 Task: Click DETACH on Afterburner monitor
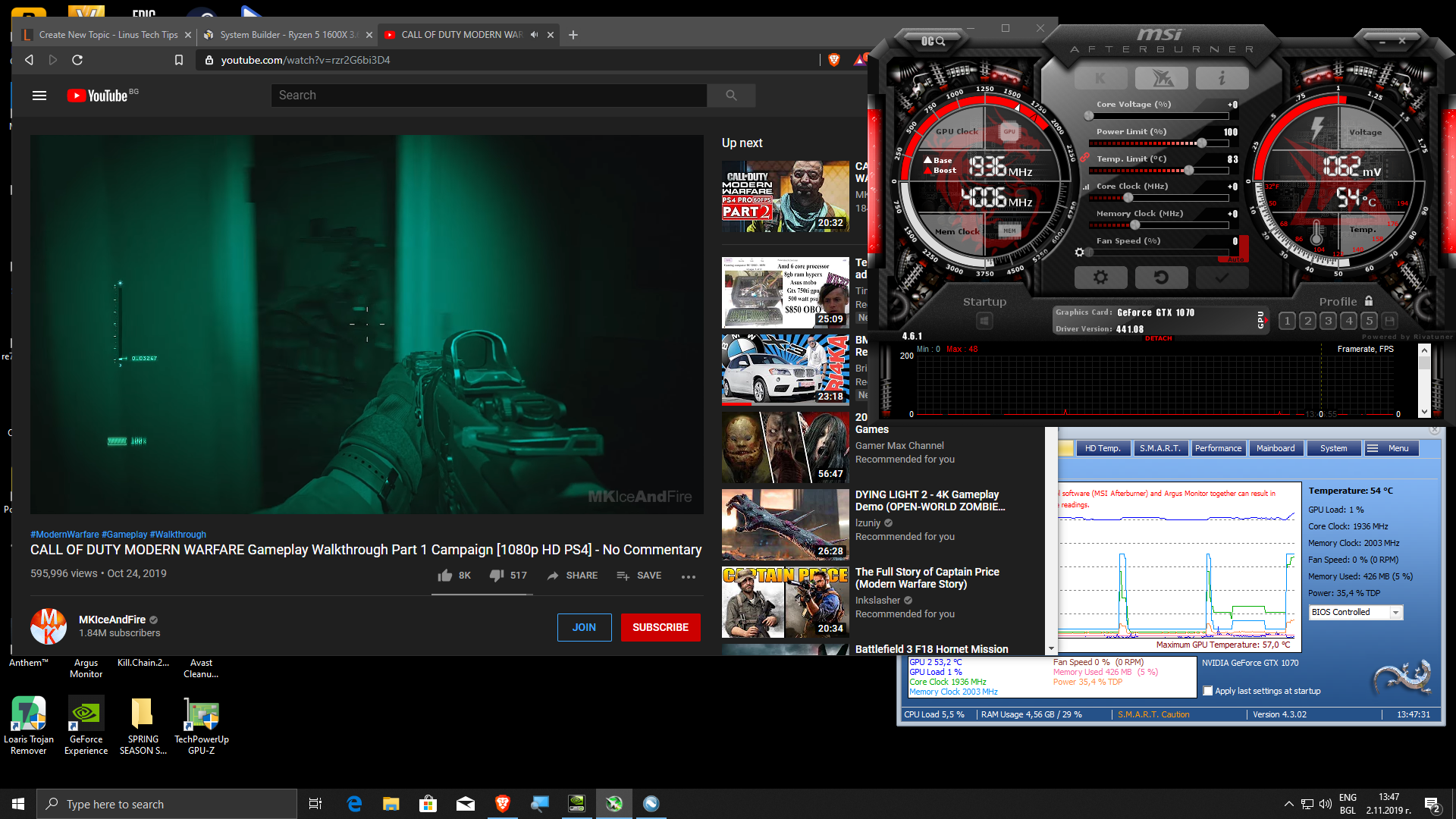point(1158,339)
